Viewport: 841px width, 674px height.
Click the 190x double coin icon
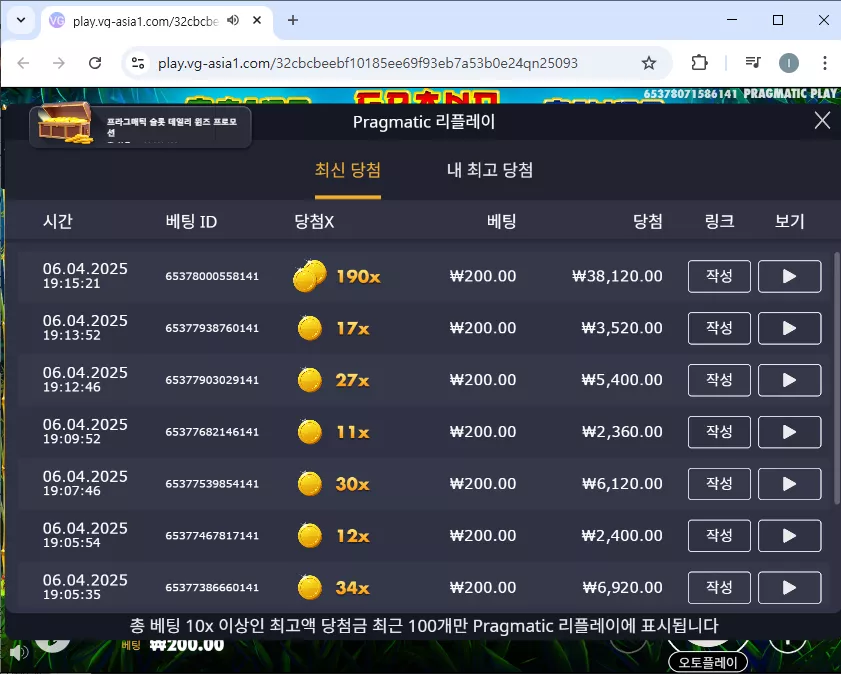click(x=309, y=276)
